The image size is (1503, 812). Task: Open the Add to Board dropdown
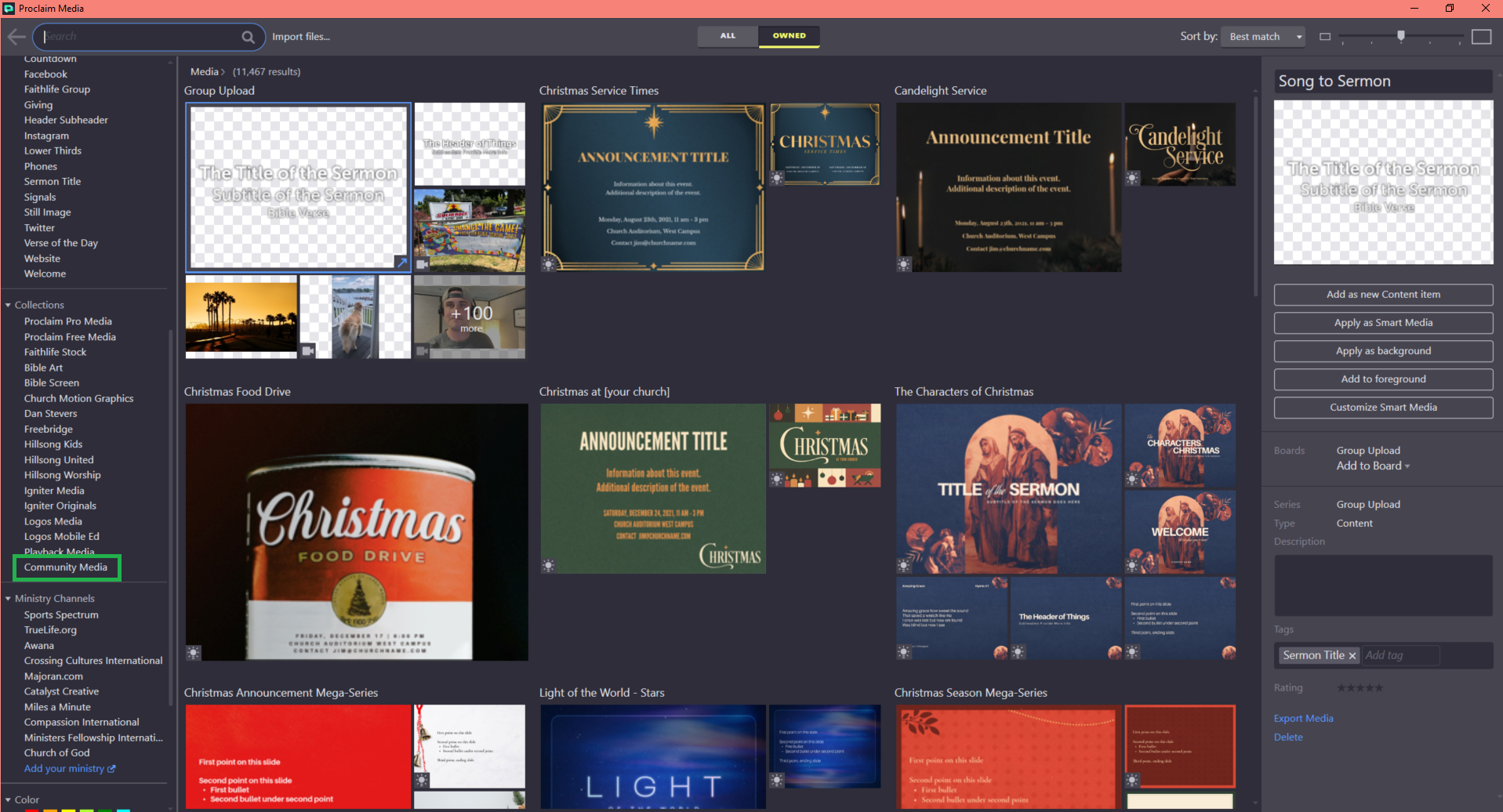[1373, 466]
